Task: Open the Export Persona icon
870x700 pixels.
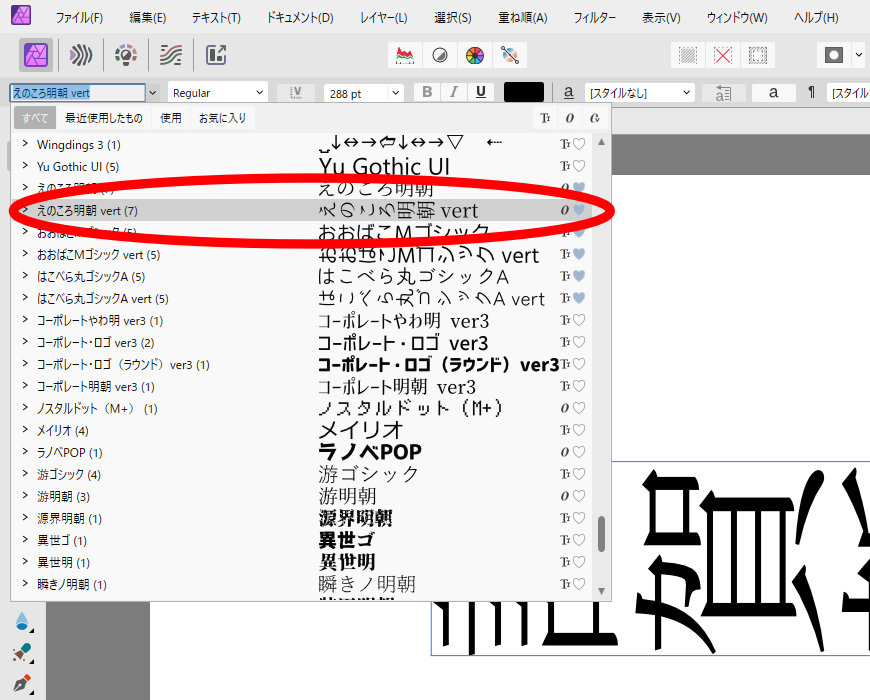Action: click(216, 55)
